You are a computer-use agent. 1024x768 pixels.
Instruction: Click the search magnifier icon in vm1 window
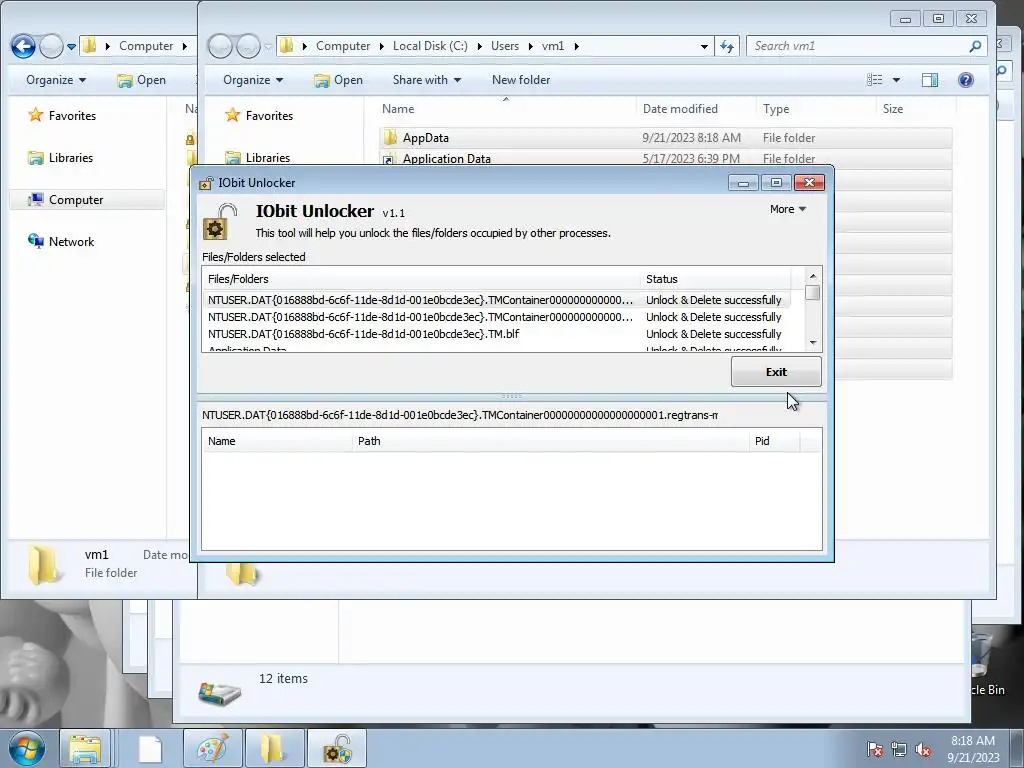pos(976,46)
